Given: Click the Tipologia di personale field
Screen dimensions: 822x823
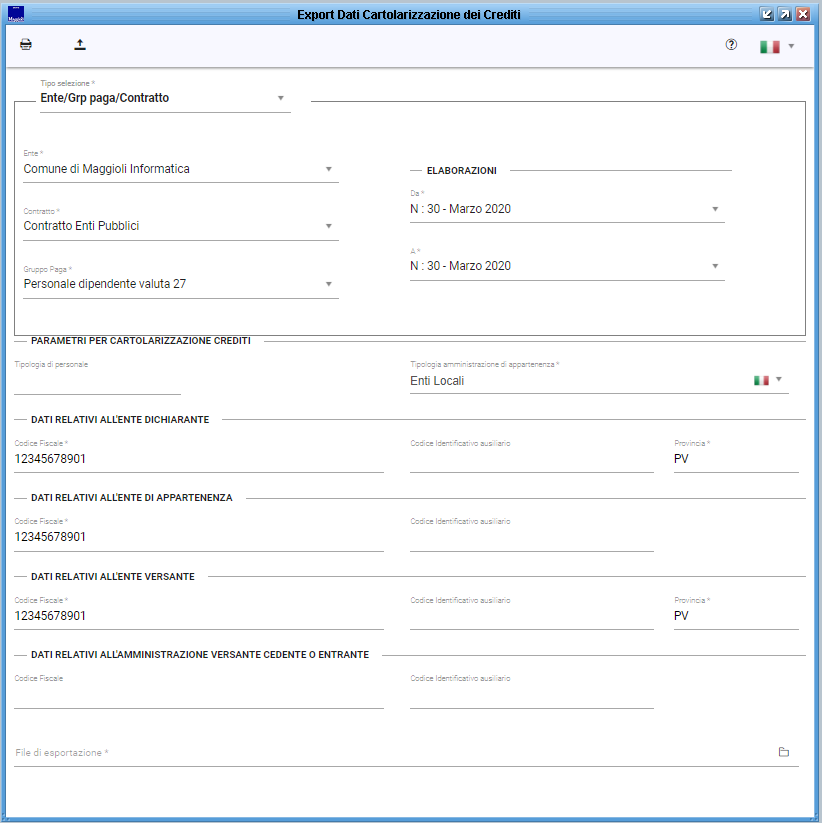Looking at the screenshot, I should [97, 382].
